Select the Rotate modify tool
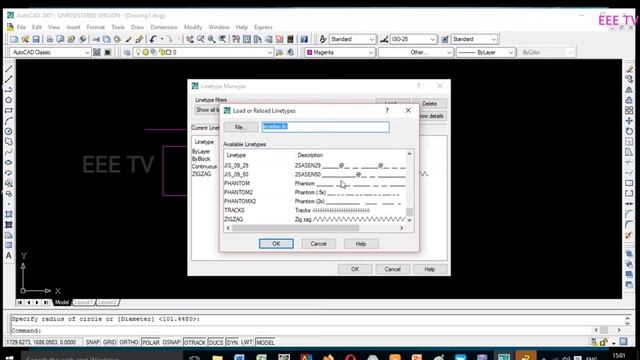The height and width of the screenshot is (360, 640). click(629, 131)
